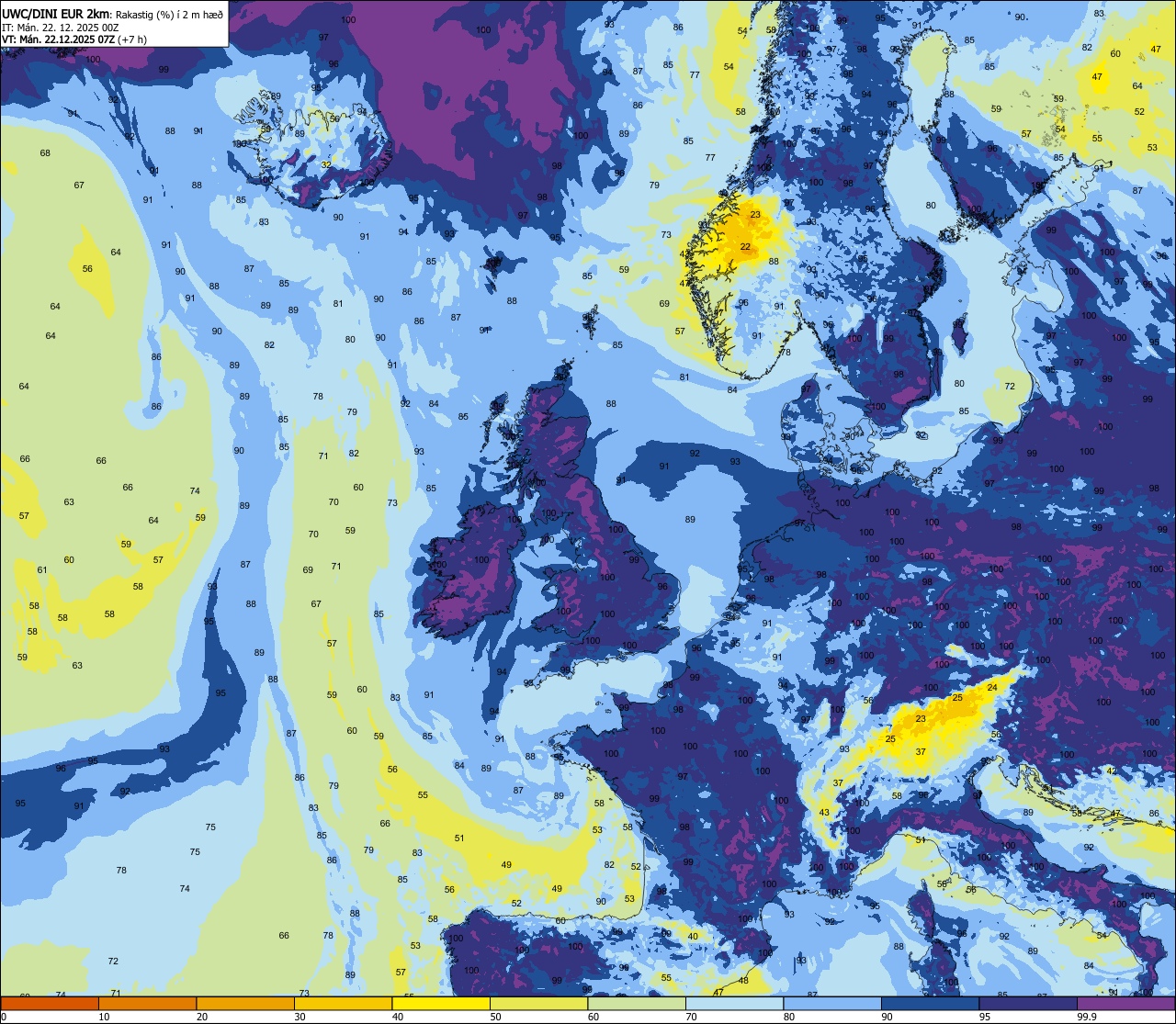
Task: Click the purple legend segment above 99.9%
Action: (1125, 1003)
